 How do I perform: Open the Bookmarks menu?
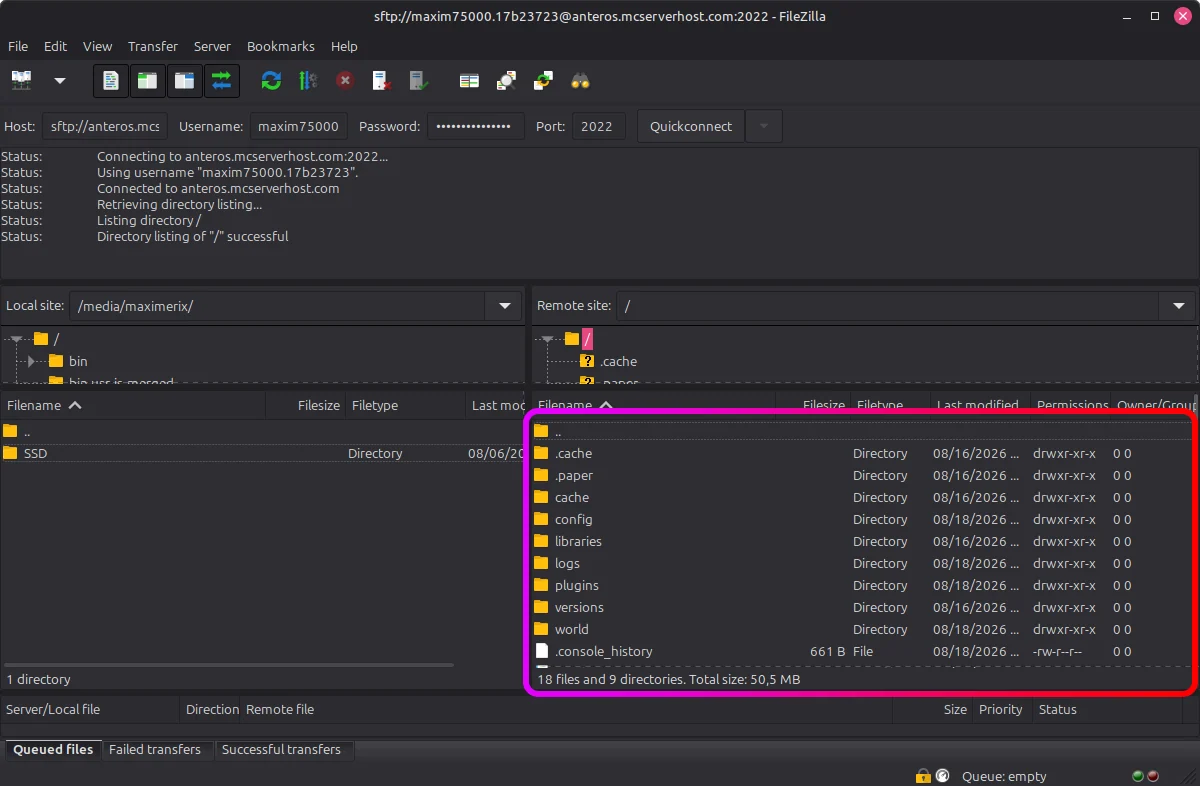point(281,46)
